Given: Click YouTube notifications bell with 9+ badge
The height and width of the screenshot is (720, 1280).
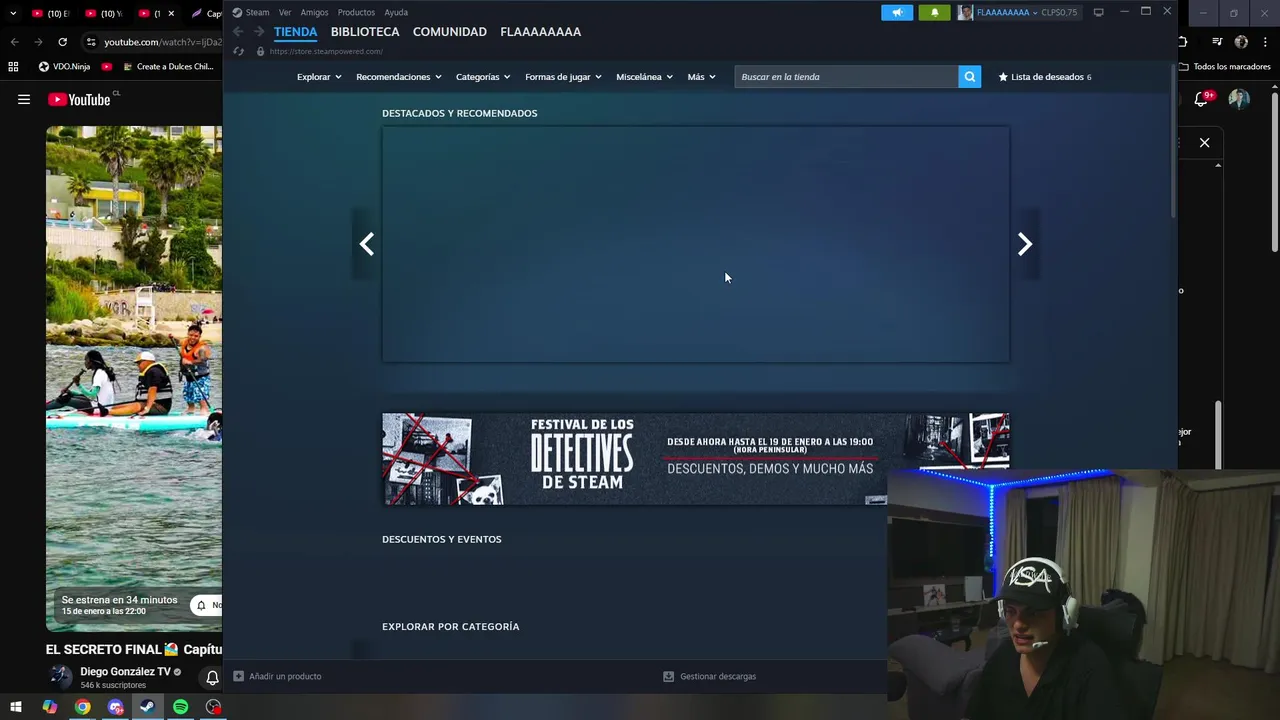Looking at the screenshot, I should point(1203,98).
